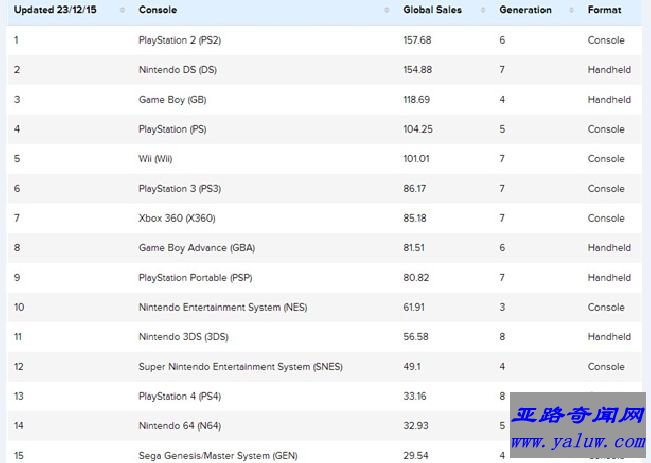This screenshot has width=651, height=463.
Task: Click sales value 61.91
Action: (414, 307)
